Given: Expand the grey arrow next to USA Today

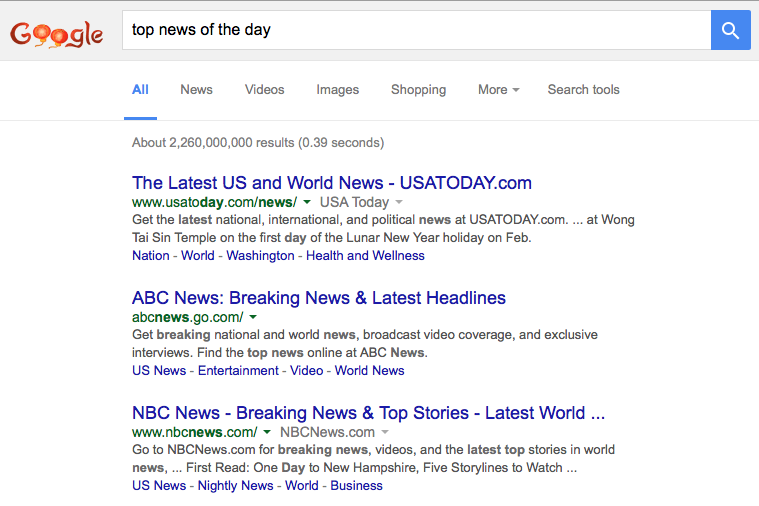Looking at the screenshot, I should point(399,202).
